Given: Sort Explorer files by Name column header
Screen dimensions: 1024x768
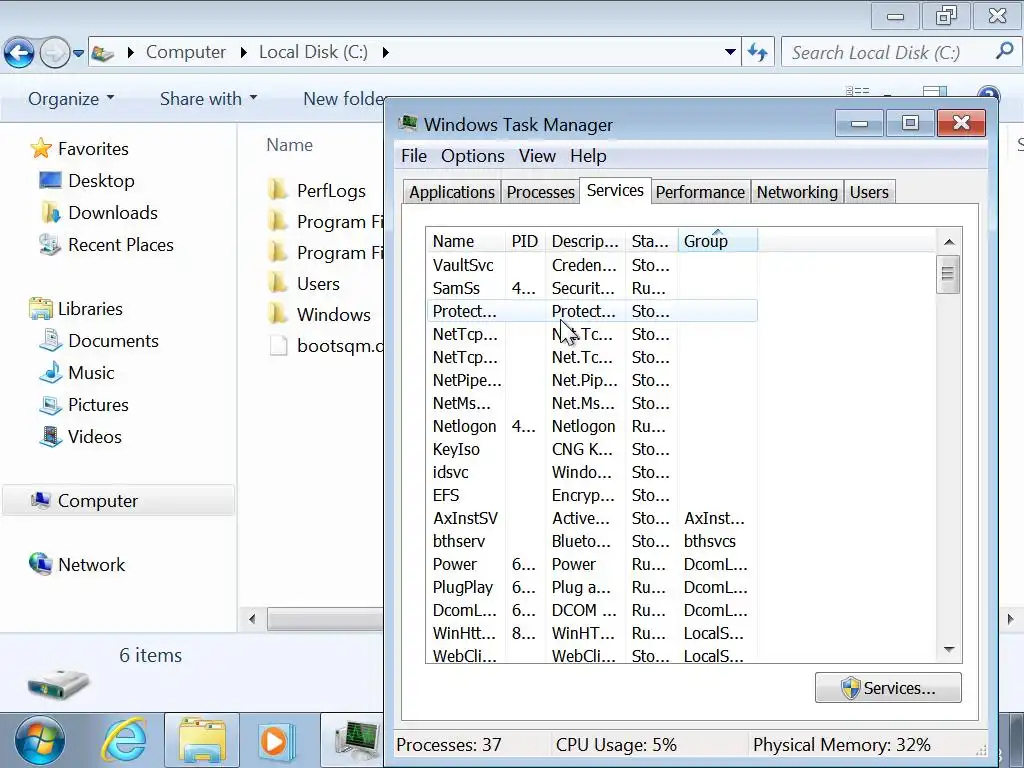Looking at the screenshot, I should pos(289,145).
